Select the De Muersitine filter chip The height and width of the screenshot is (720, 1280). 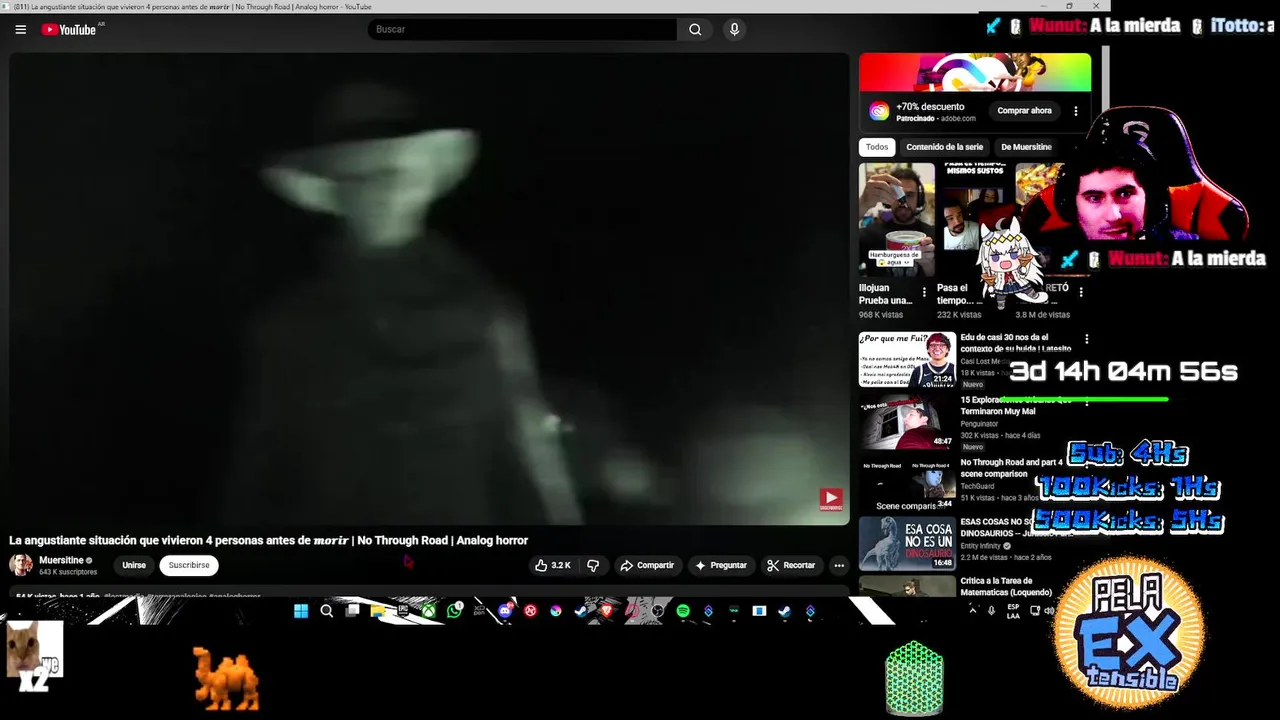coord(1026,147)
